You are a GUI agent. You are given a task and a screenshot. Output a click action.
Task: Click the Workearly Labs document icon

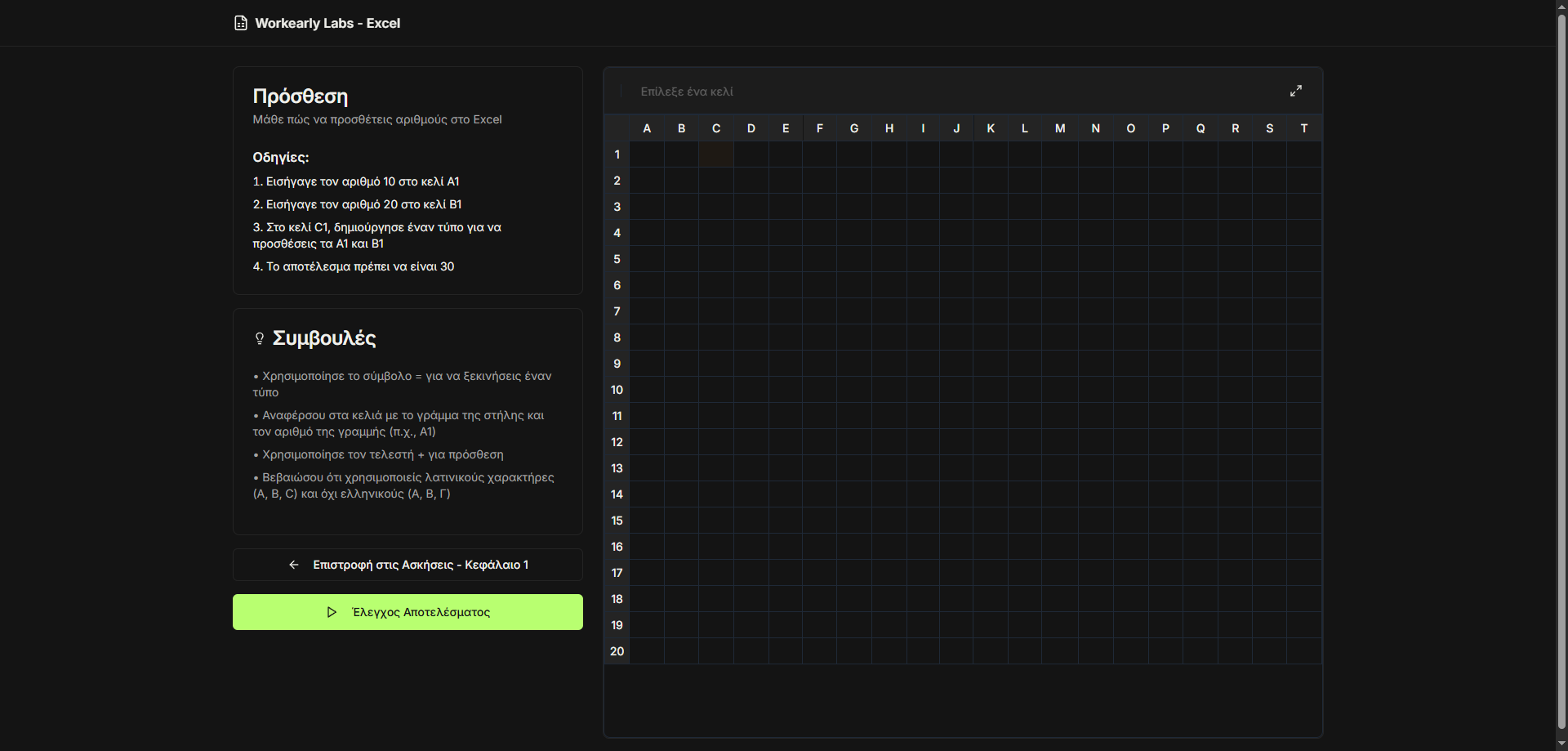coord(240,23)
